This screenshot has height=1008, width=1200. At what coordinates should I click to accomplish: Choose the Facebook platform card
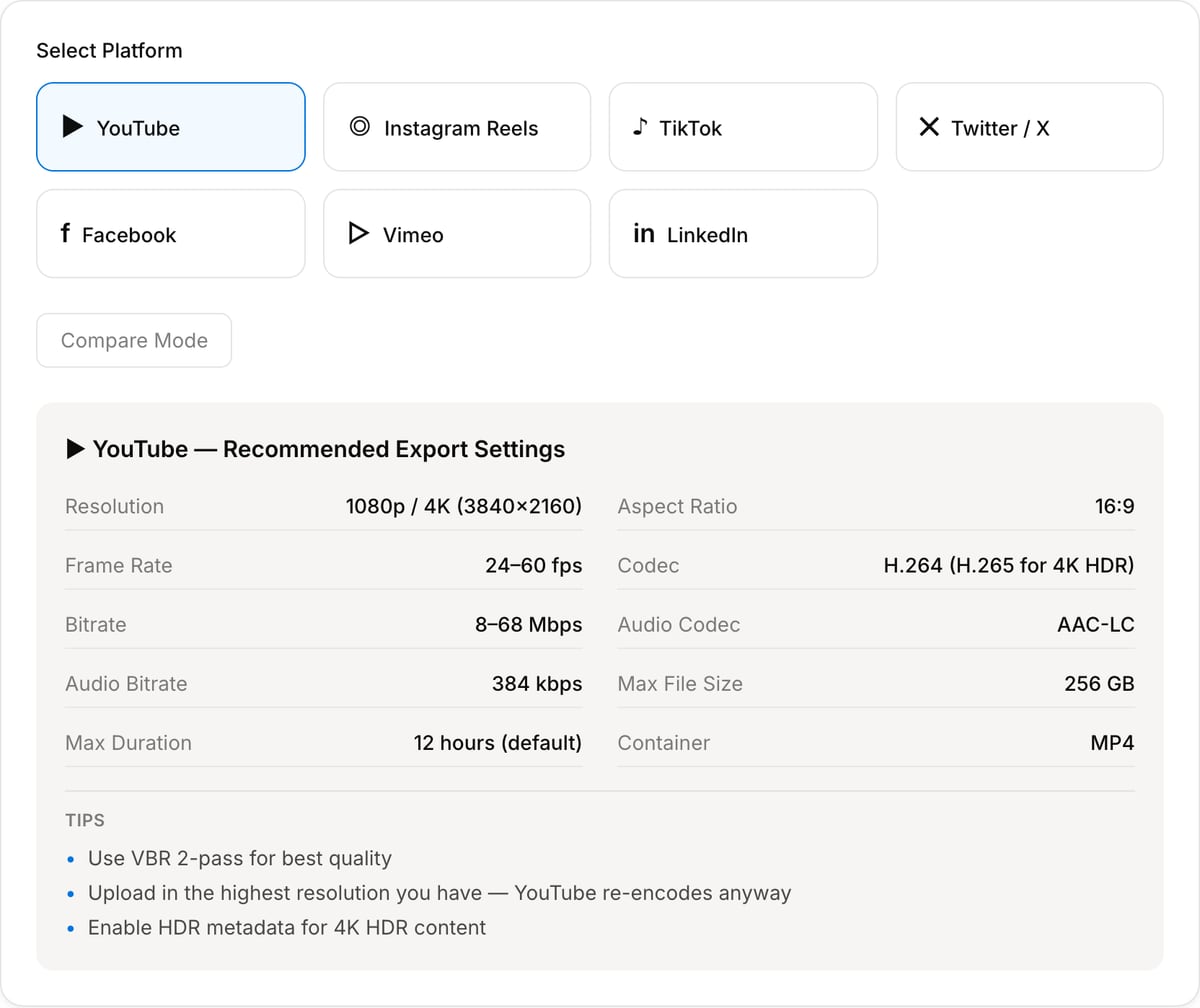[x=171, y=234]
